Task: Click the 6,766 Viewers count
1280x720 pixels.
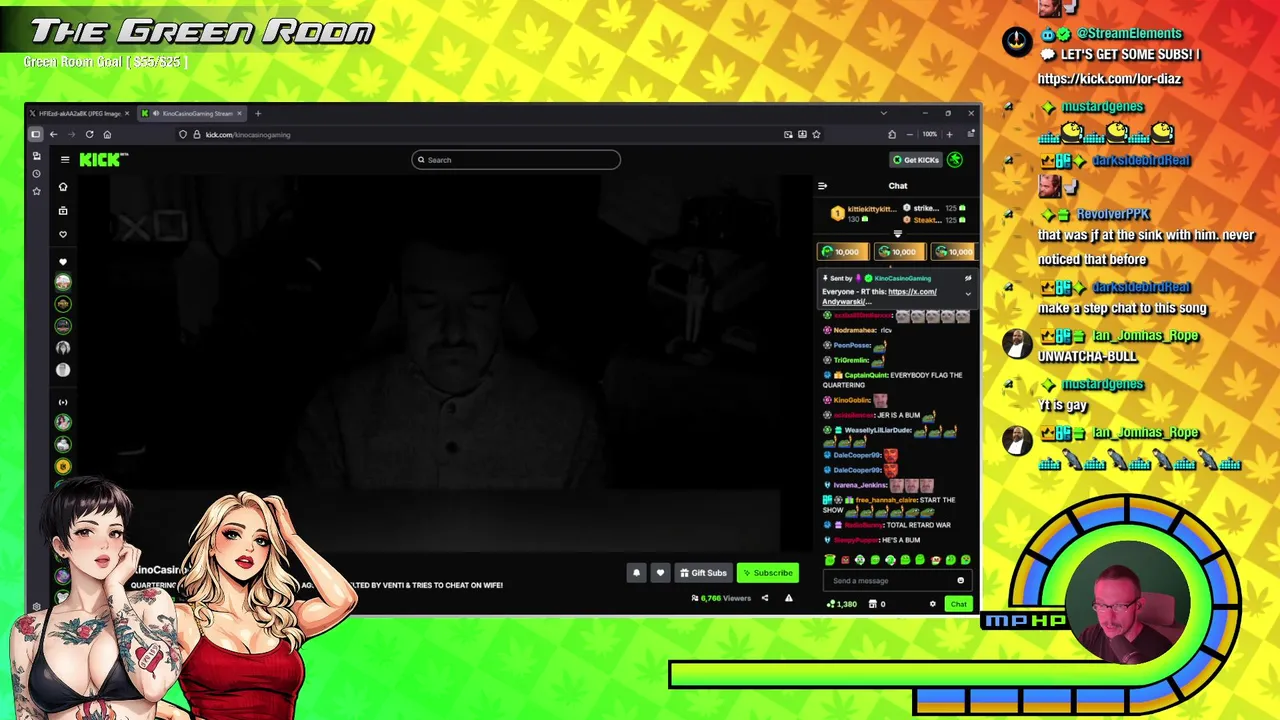Action: 720,598
